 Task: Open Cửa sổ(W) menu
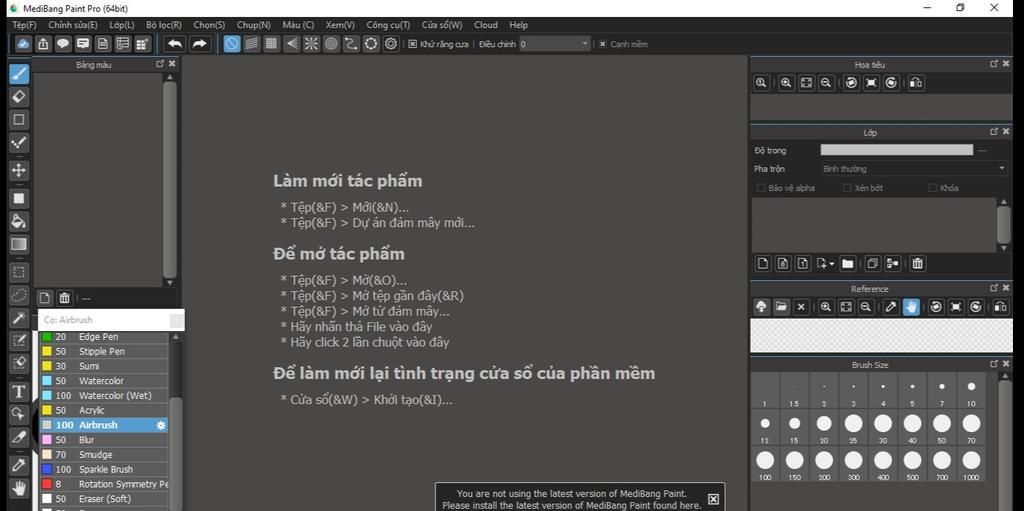click(x=441, y=25)
